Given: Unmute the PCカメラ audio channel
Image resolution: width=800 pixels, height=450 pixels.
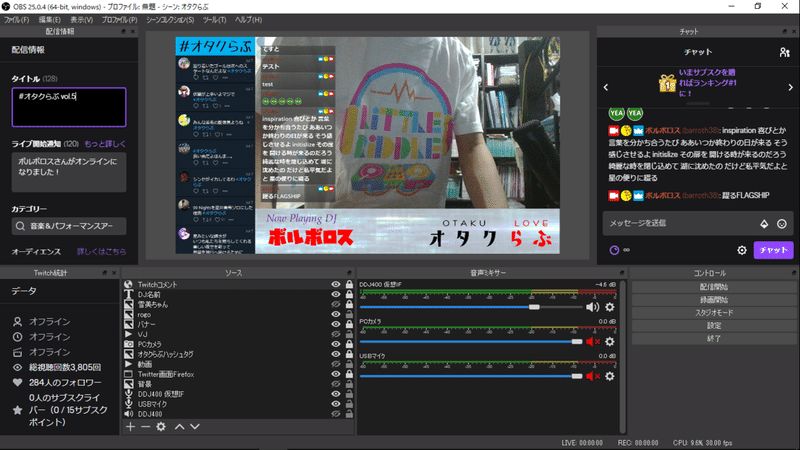Looking at the screenshot, I should [x=592, y=342].
